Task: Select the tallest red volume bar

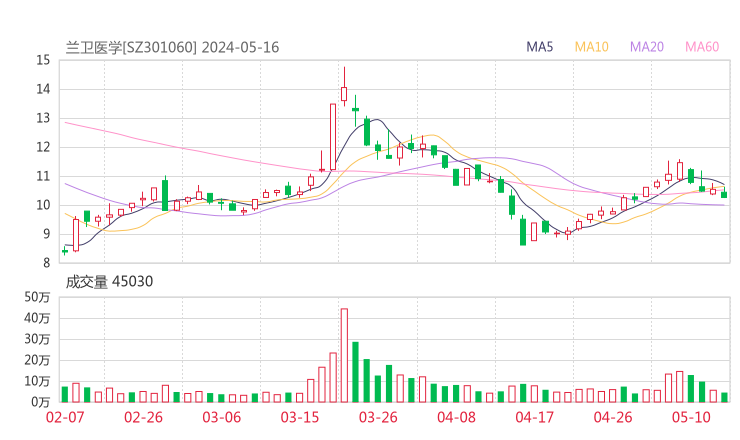Action: (x=344, y=355)
